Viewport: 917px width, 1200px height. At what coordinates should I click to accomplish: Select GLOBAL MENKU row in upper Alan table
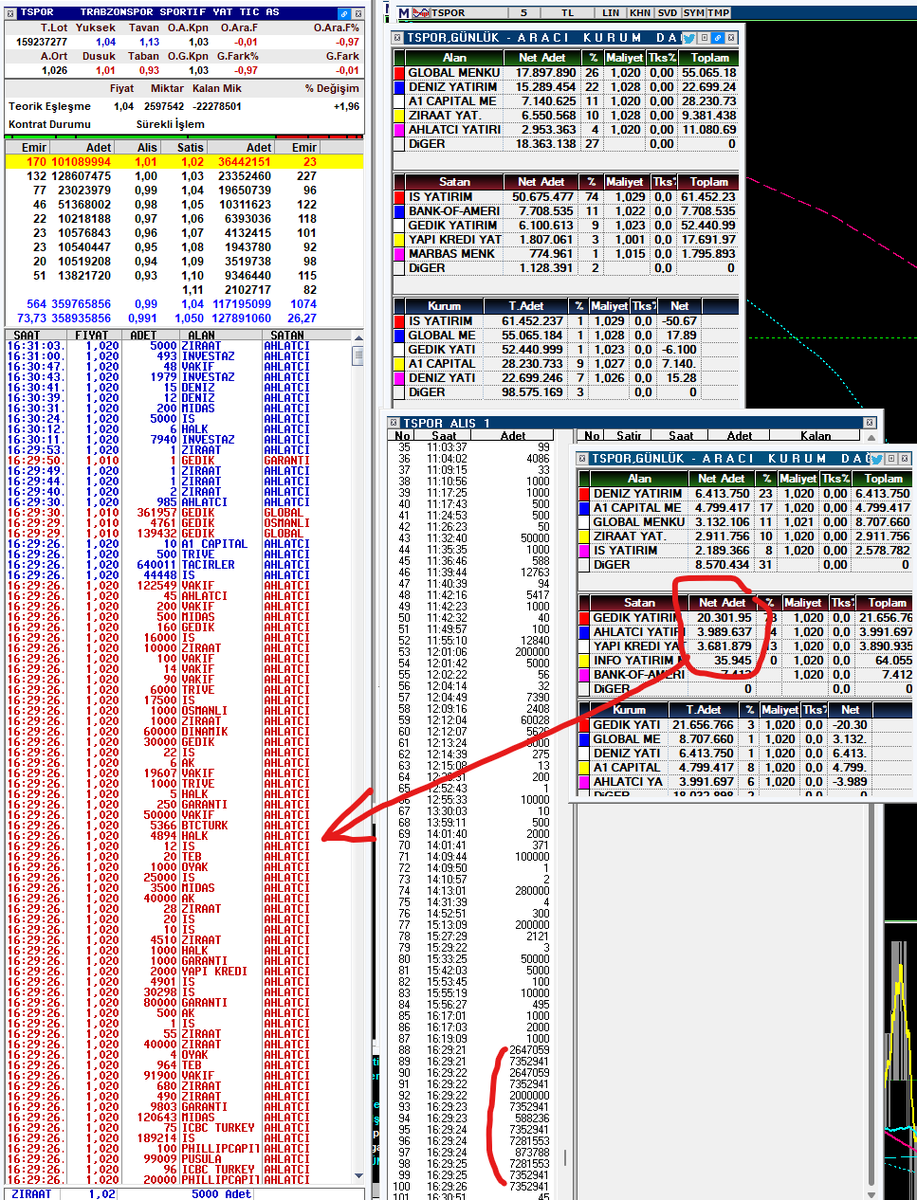pyautogui.click(x=566, y=73)
